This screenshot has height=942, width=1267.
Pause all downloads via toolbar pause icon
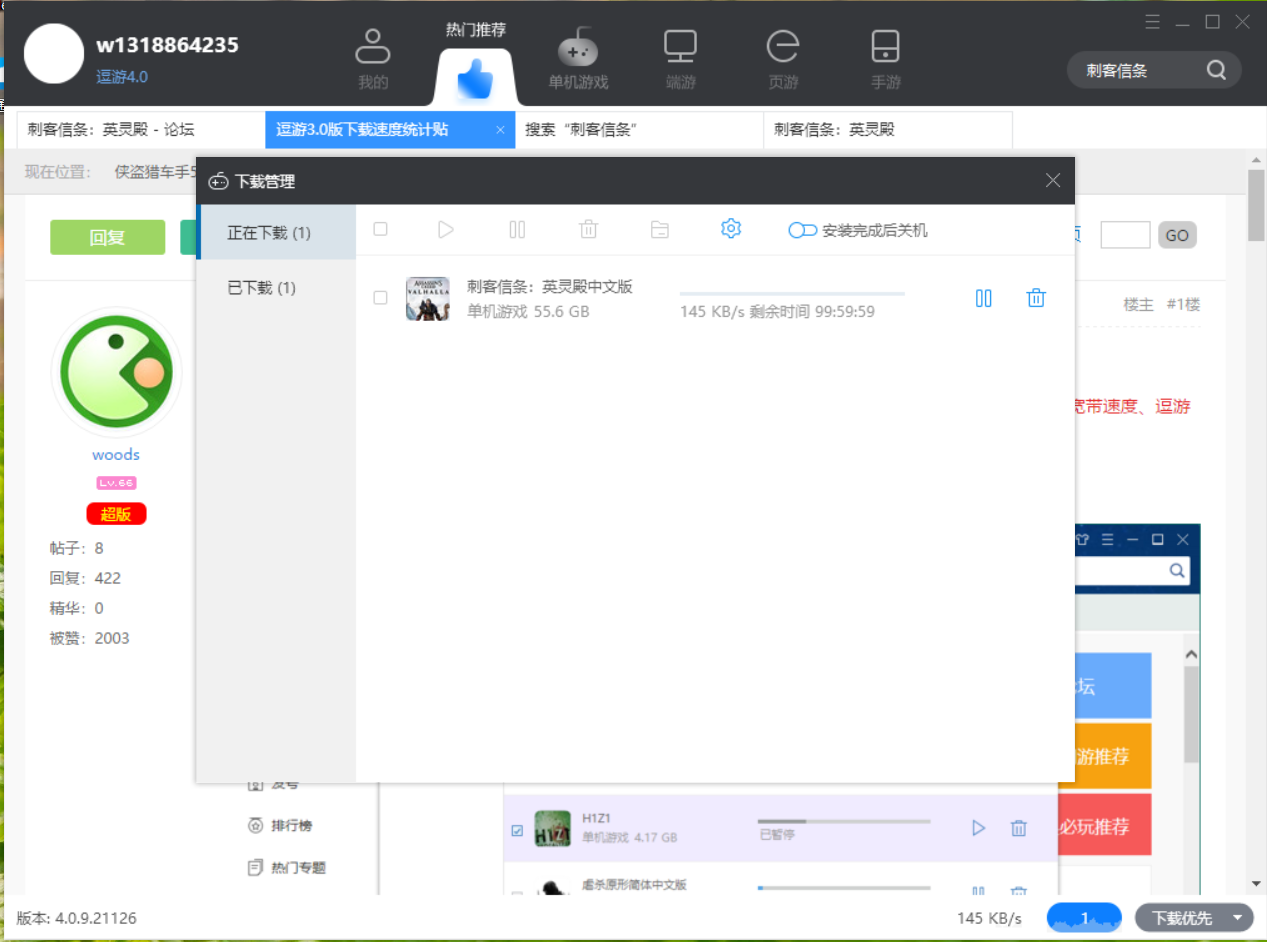(x=517, y=229)
